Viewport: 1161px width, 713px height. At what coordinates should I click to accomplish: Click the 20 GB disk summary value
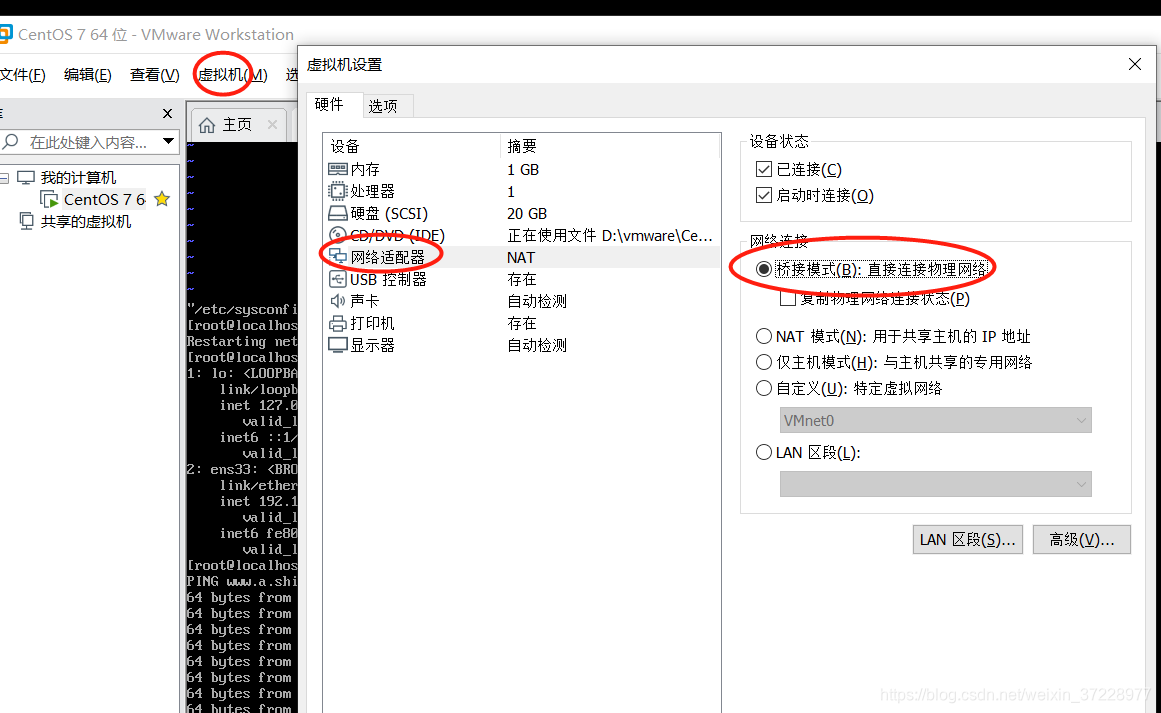pyautogui.click(x=527, y=213)
